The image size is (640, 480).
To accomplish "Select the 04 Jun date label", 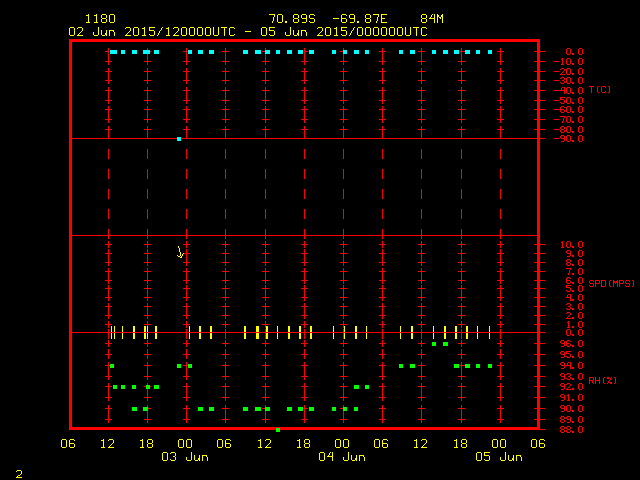I will (x=341, y=457).
